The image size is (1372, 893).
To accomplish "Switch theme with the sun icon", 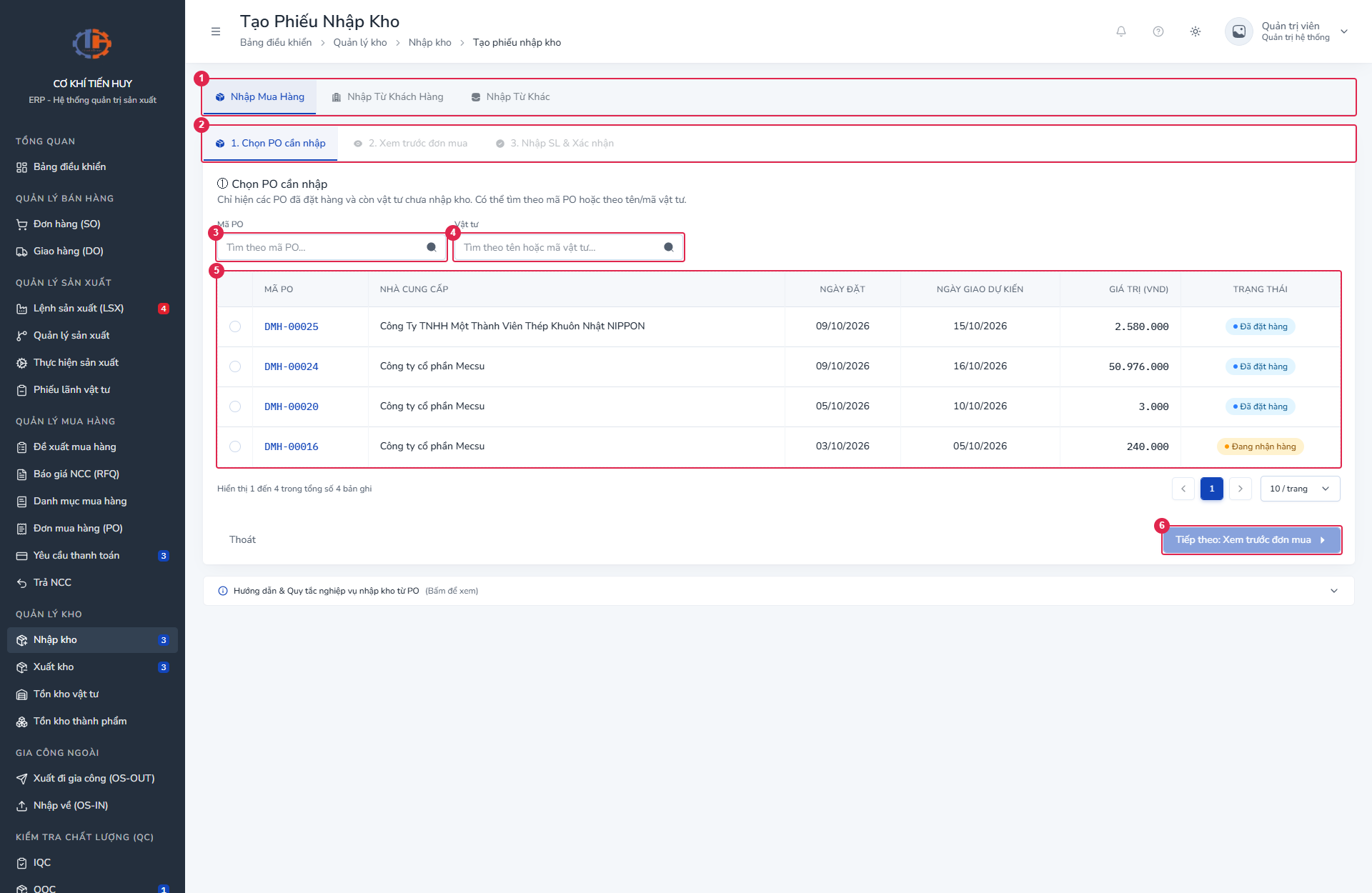I will (1195, 31).
